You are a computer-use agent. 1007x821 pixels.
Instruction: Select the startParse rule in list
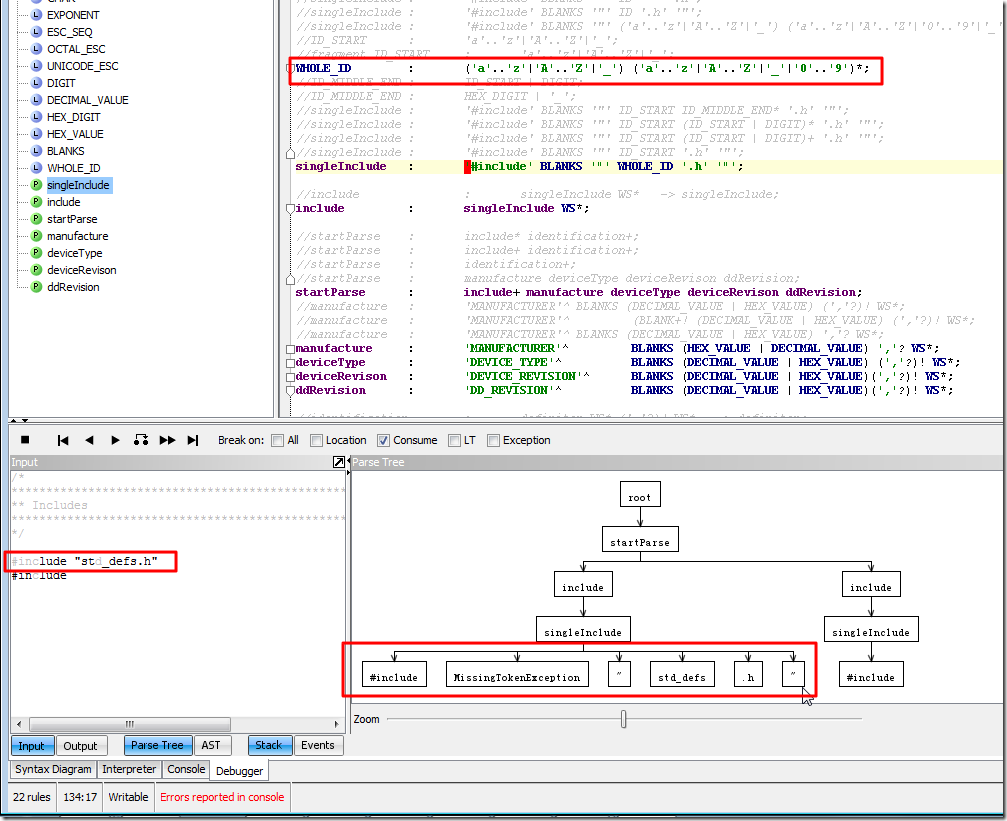click(x=72, y=219)
